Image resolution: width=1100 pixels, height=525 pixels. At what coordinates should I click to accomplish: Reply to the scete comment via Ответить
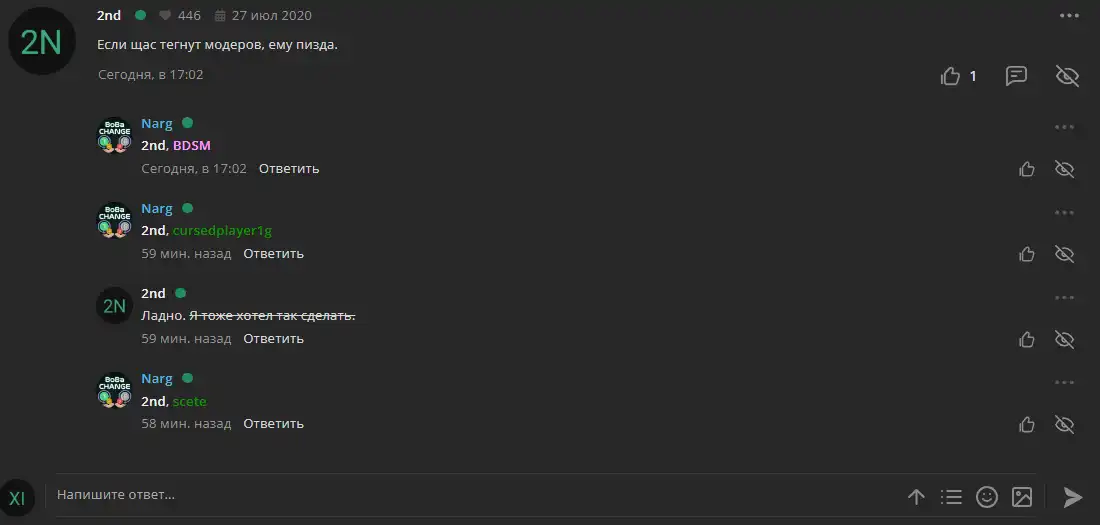pyautogui.click(x=273, y=424)
